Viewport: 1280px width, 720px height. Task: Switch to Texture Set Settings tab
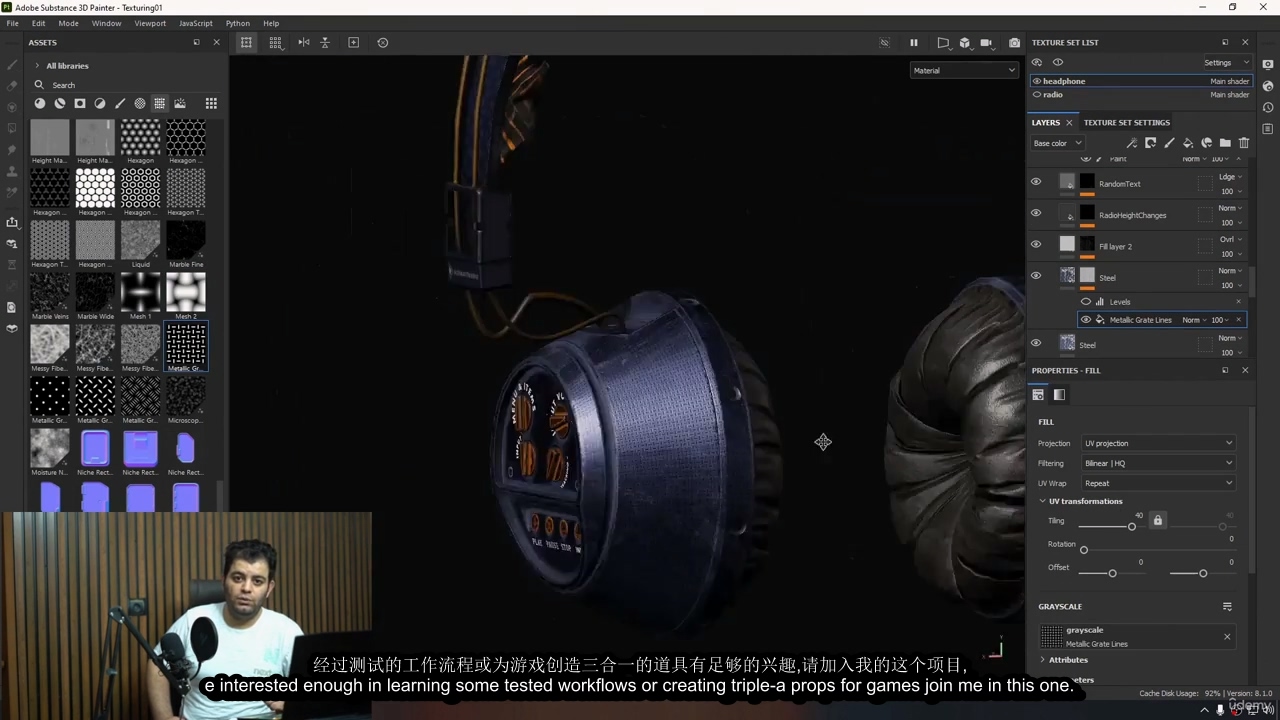(x=1126, y=122)
